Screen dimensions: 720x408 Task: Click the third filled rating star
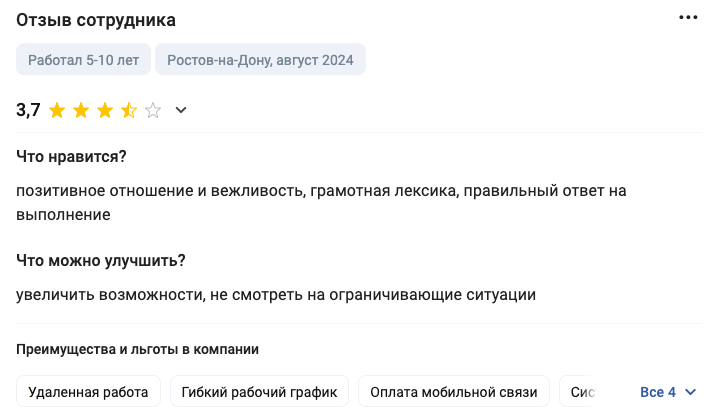[x=105, y=111]
